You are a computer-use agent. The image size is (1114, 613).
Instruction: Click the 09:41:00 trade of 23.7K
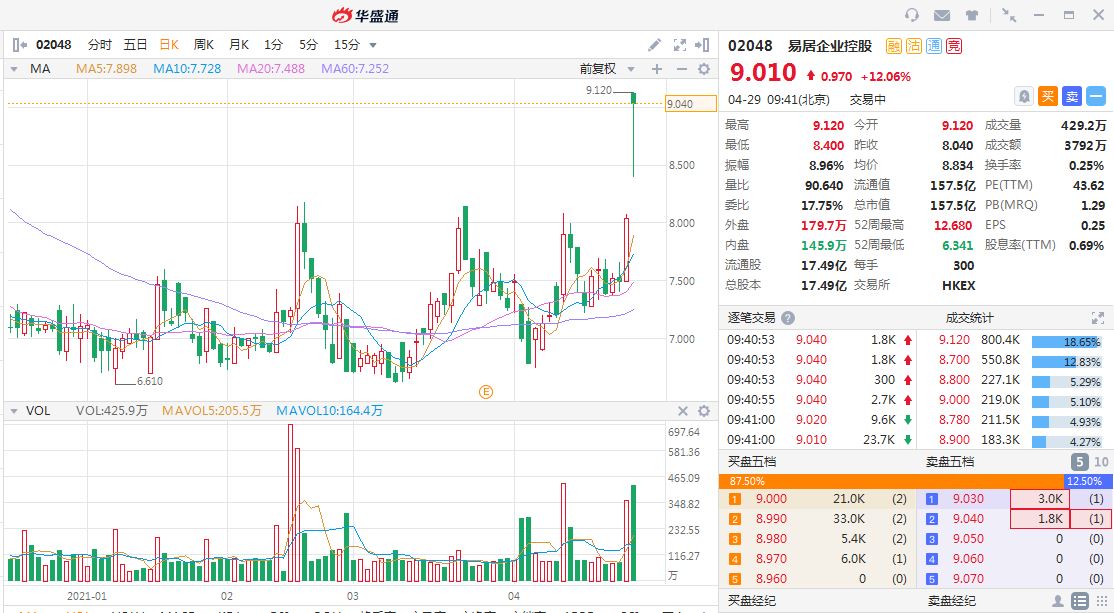[819, 440]
